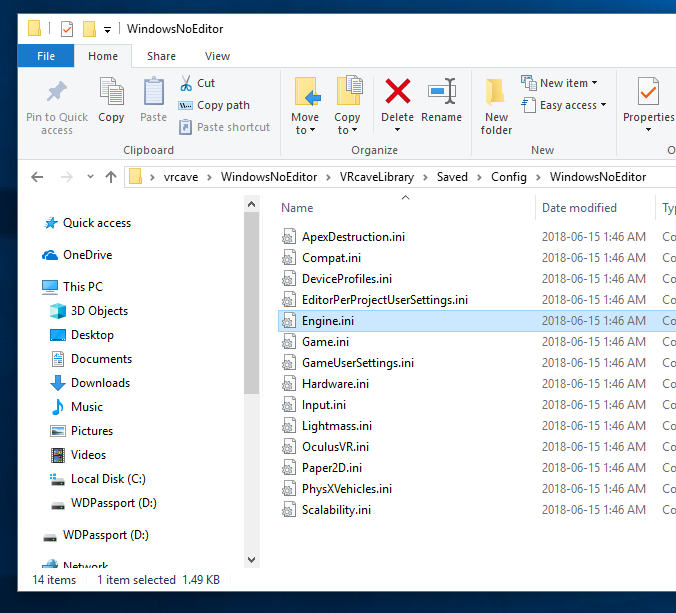The height and width of the screenshot is (613, 676).
Task: Navigate back with the Back arrow
Action: pos(37,177)
